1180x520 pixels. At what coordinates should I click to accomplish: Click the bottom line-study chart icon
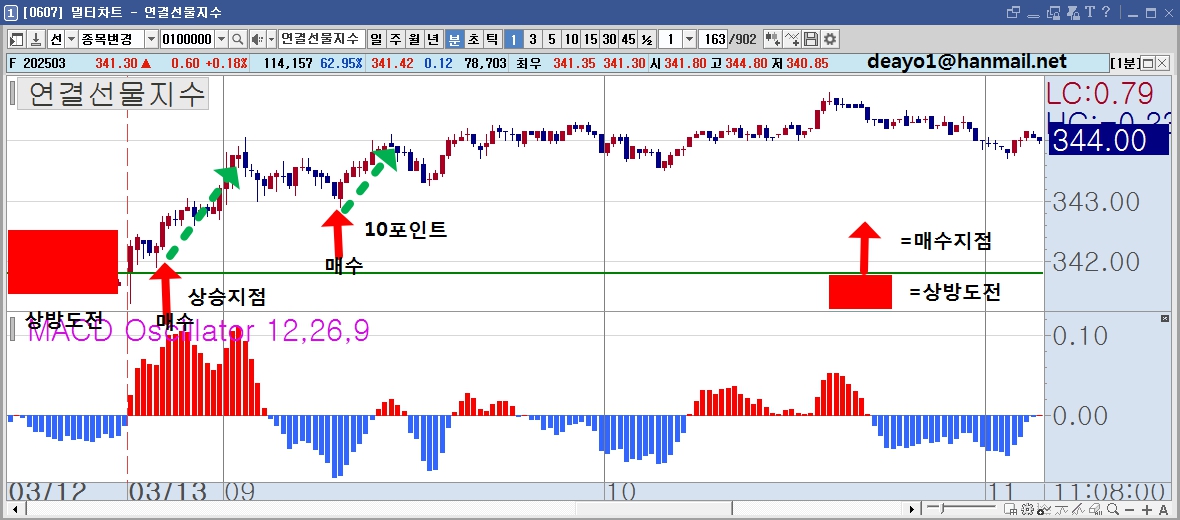click(x=1061, y=509)
